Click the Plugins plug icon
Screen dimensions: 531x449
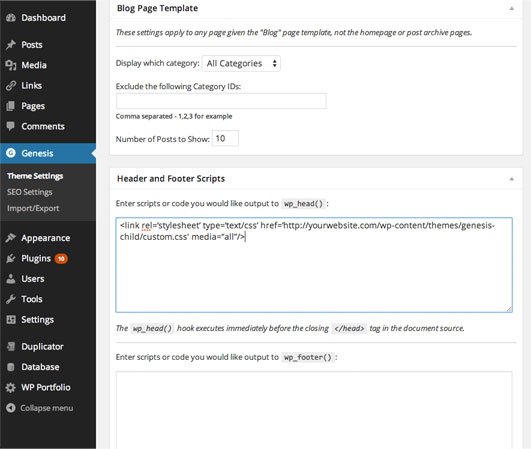(x=11, y=258)
